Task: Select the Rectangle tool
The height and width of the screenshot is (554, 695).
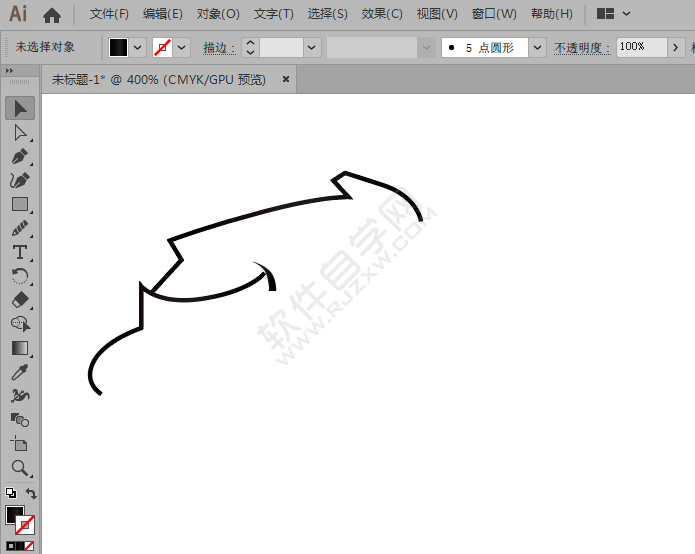Action: tap(20, 204)
